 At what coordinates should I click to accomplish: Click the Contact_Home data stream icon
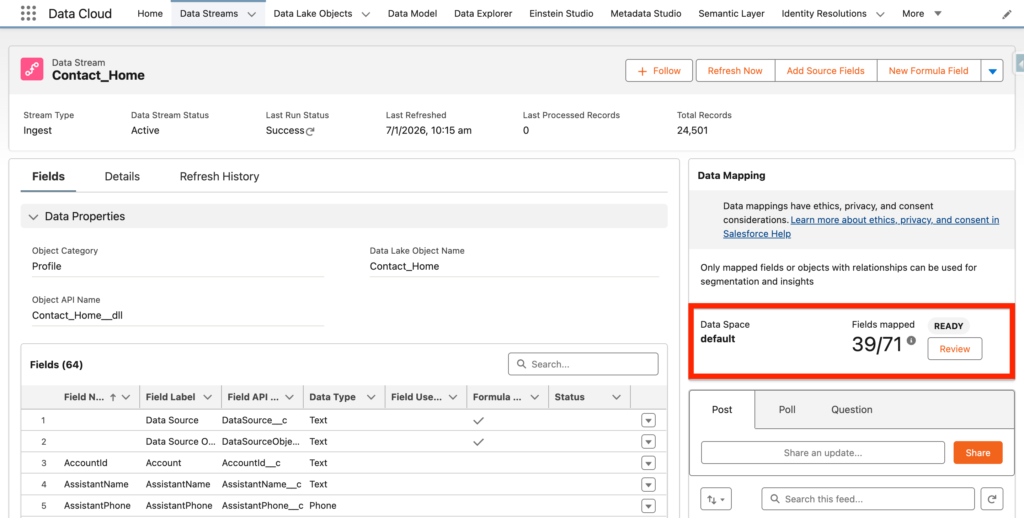click(x=33, y=69)
